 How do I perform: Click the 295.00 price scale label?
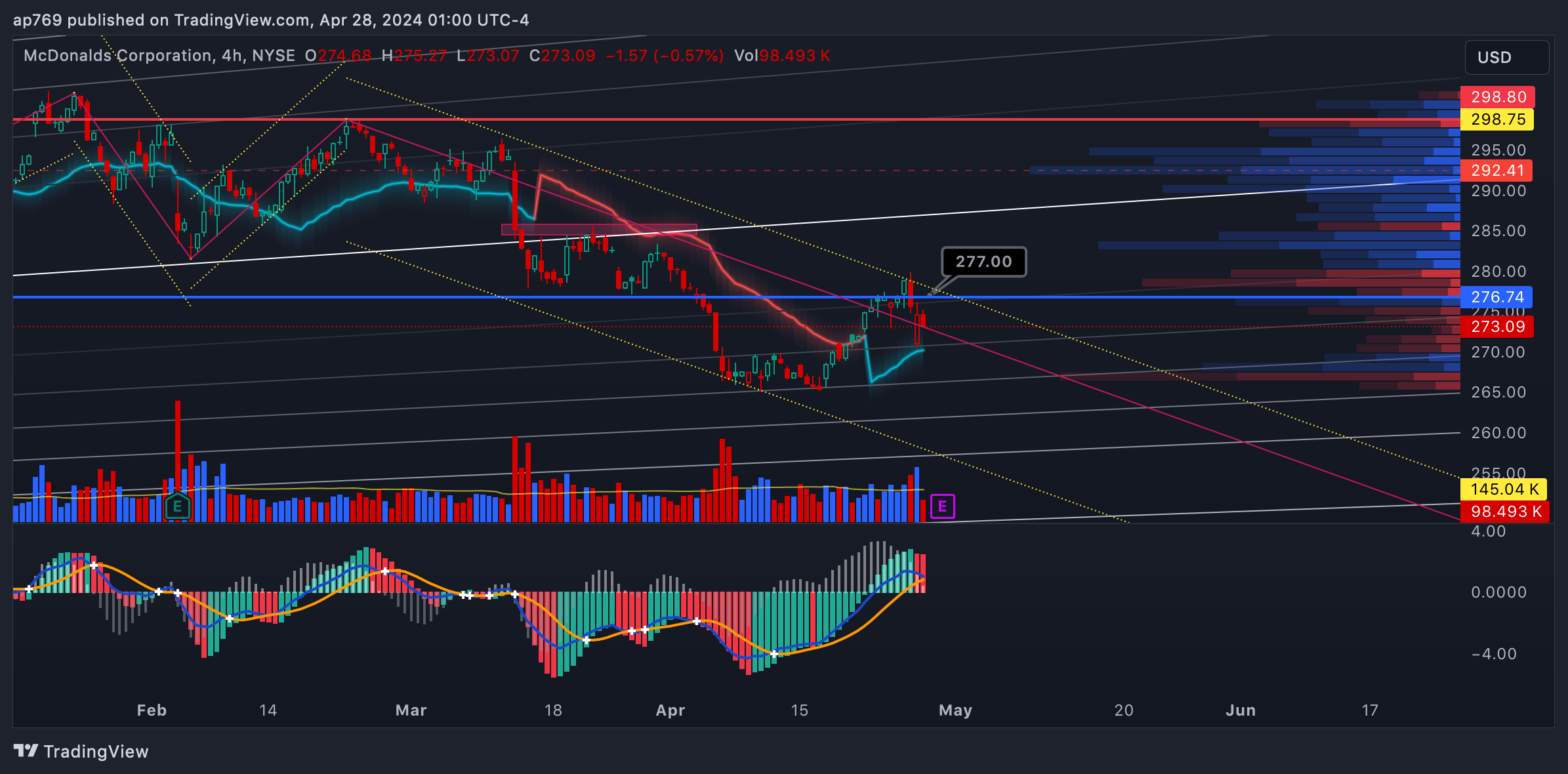[1498, 150]
